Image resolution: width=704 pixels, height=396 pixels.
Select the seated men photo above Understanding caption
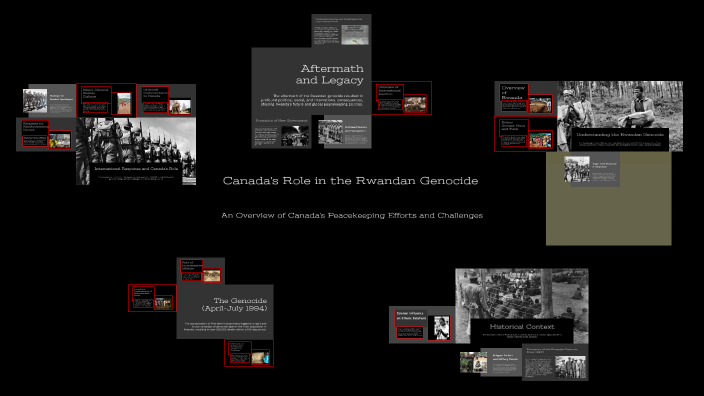click(x=620, y=105)
